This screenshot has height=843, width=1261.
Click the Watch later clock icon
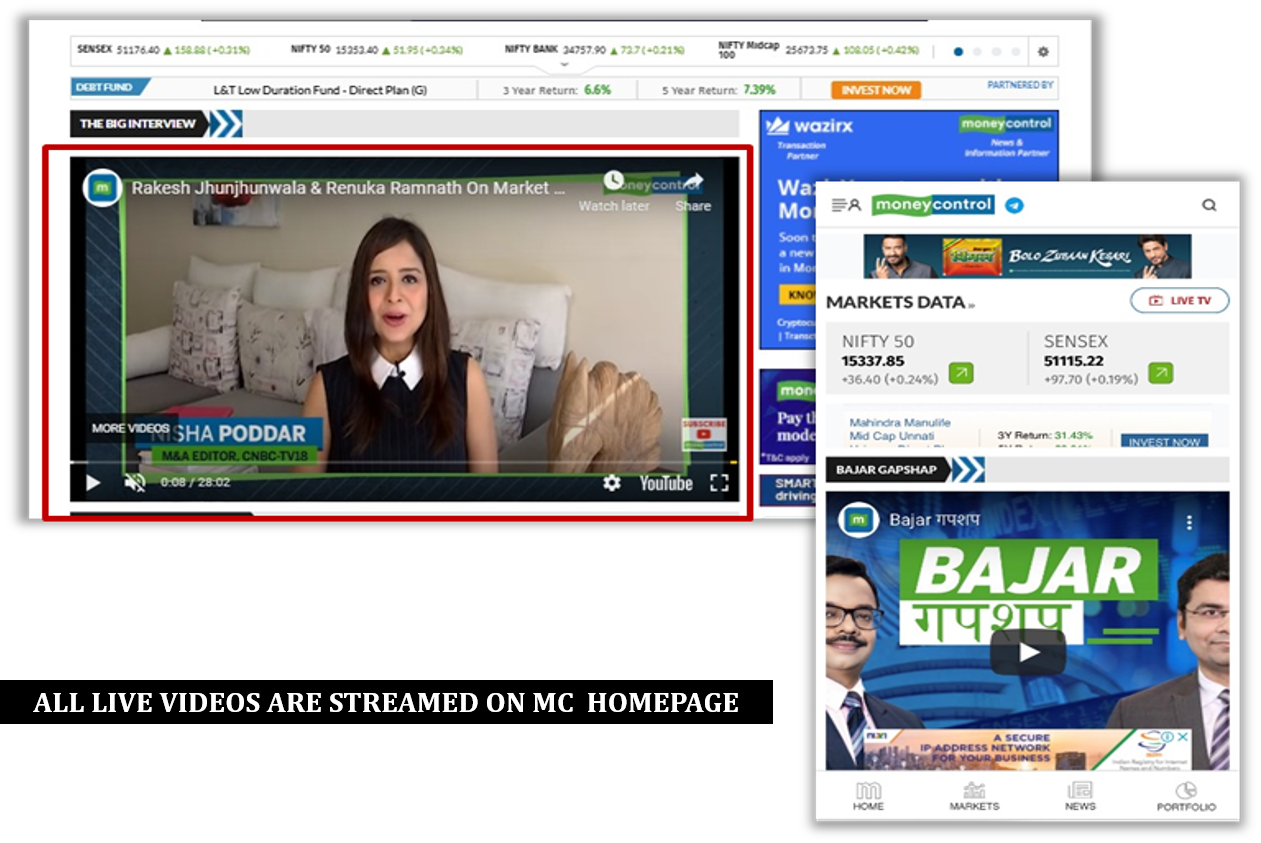pos(613,182)
